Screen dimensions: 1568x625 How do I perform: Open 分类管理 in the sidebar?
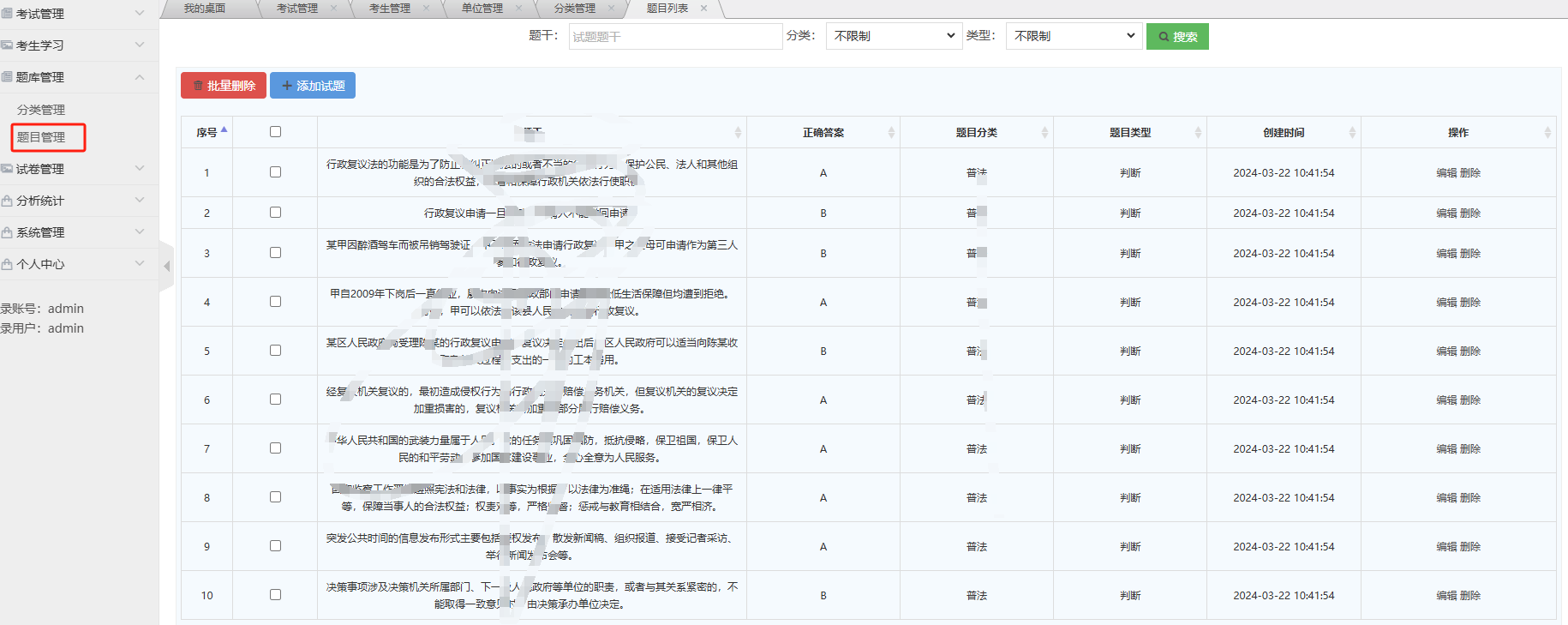click(x=41, y=110)
